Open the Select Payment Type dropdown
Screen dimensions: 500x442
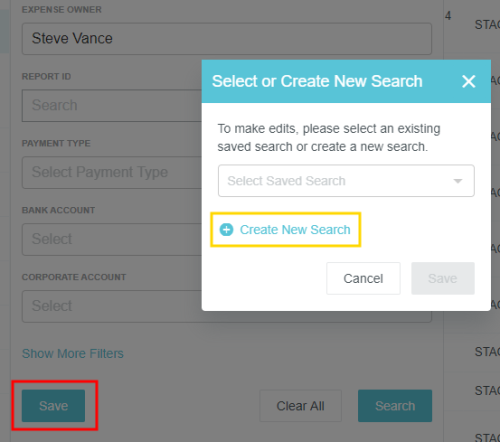tap(112, 172)
